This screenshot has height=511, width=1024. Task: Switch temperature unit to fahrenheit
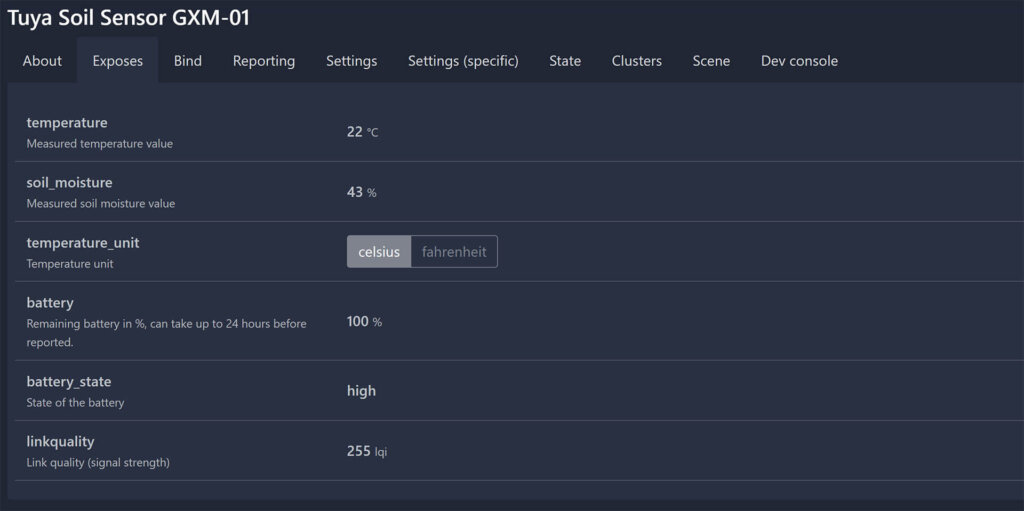point(454,252)
